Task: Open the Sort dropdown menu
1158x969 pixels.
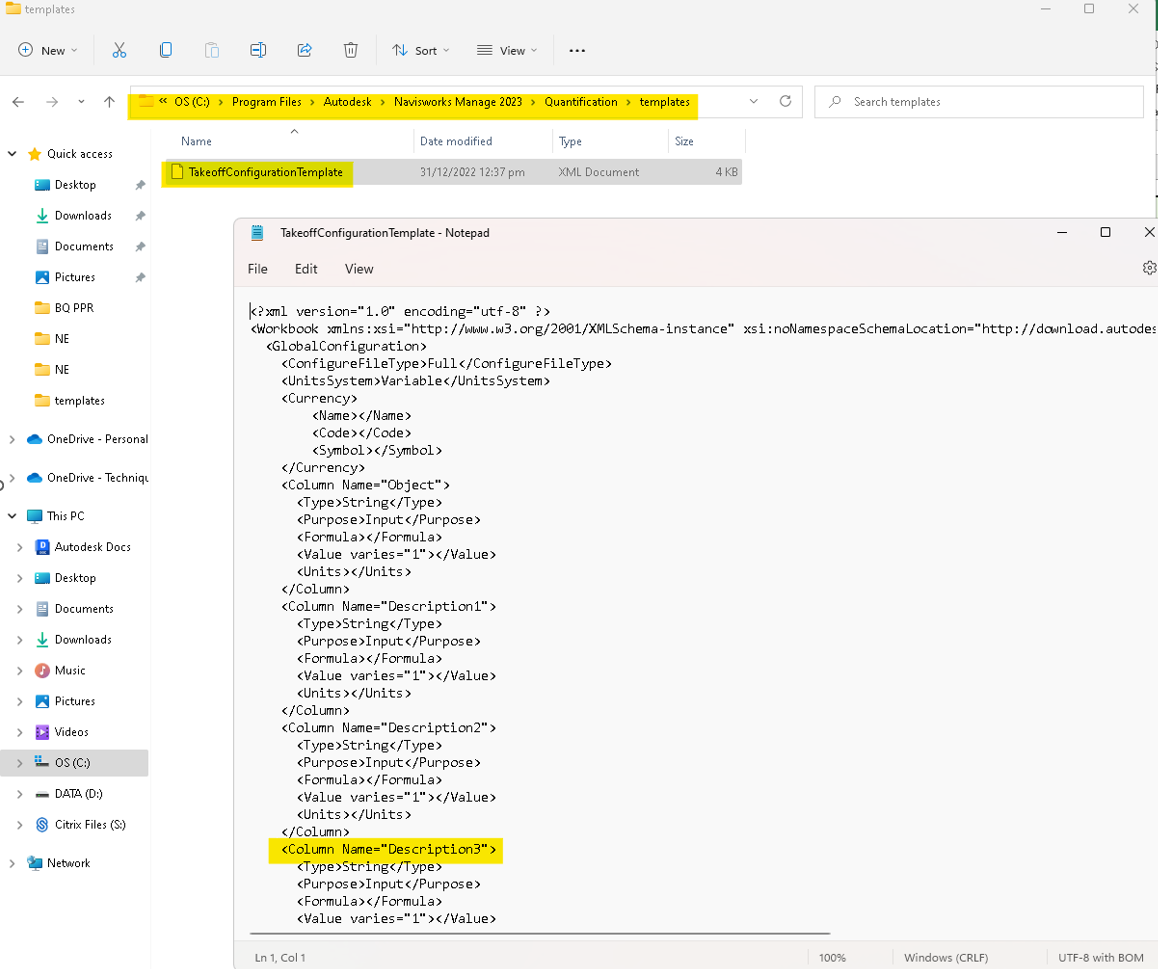Action: [x=421, y=50]
